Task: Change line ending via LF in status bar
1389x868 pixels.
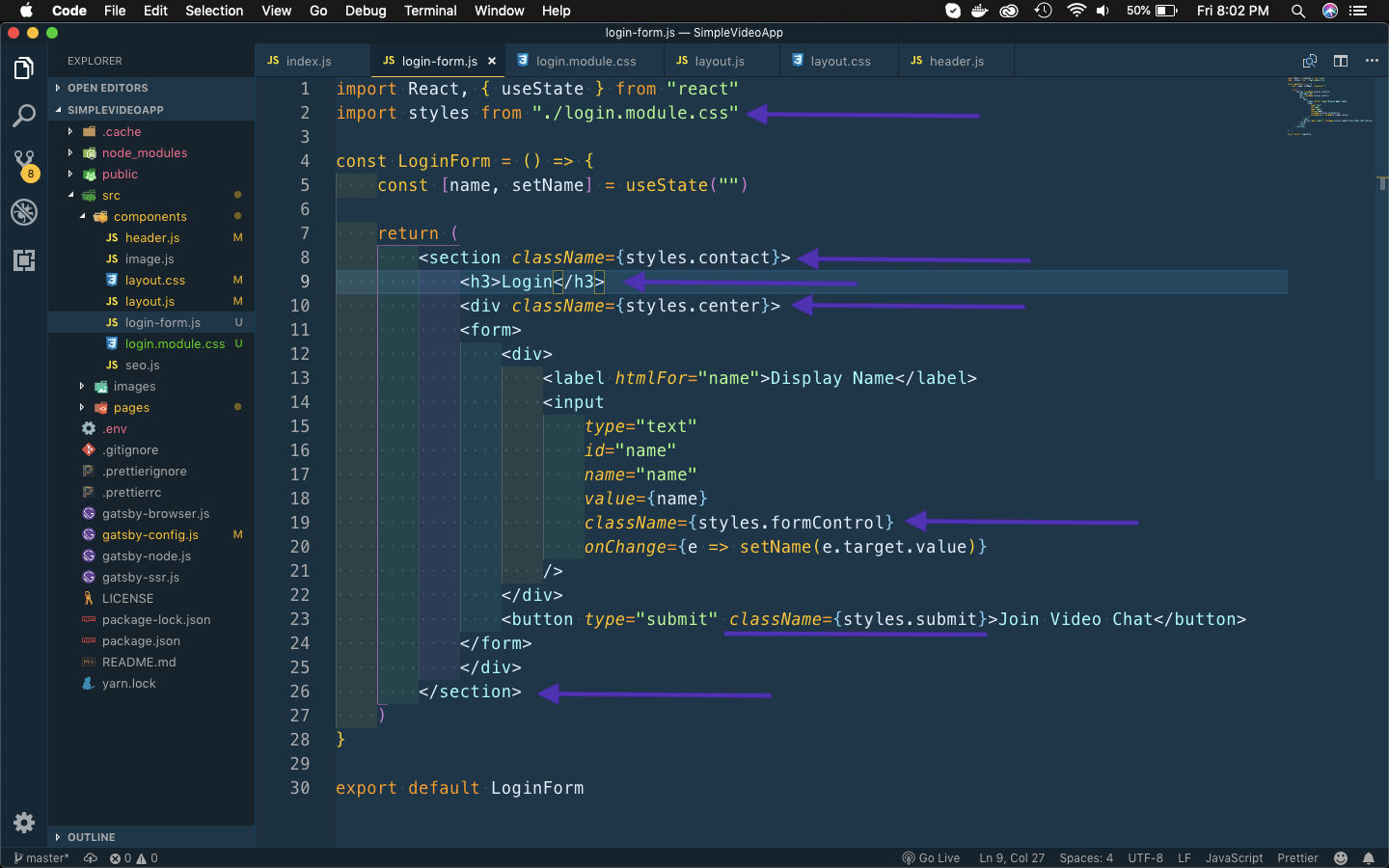Action: pos(1185,858)
